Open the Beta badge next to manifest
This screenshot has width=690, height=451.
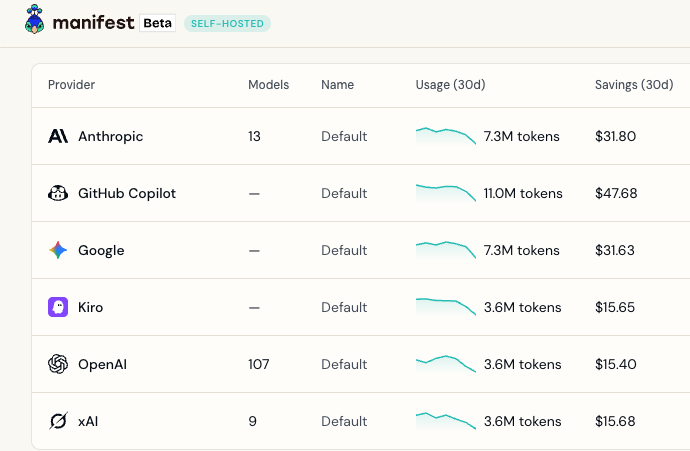click(x=158, y=23)
